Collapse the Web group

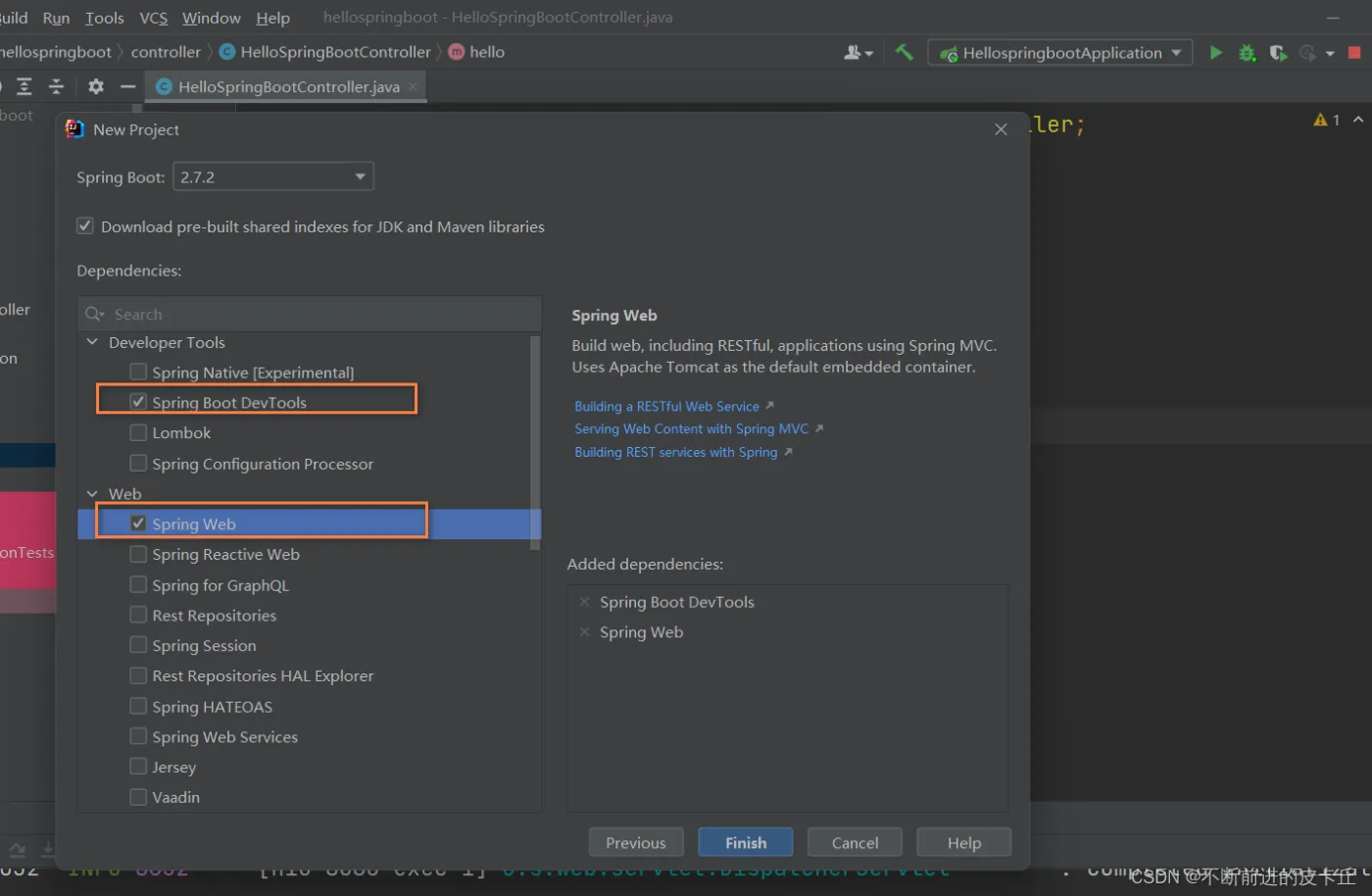coord(93,494)
